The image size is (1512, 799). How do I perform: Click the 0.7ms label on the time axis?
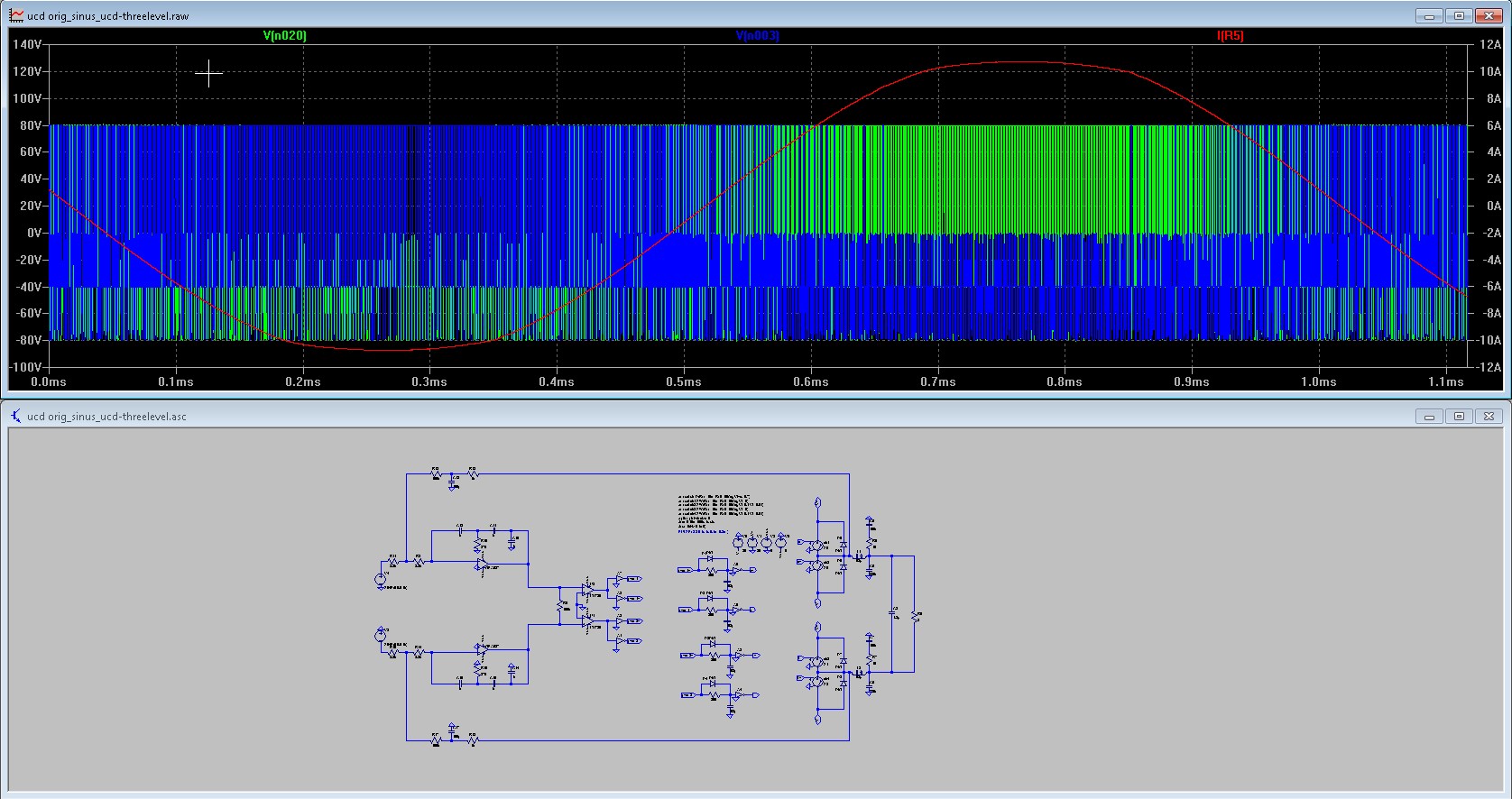tap(938, 381)
